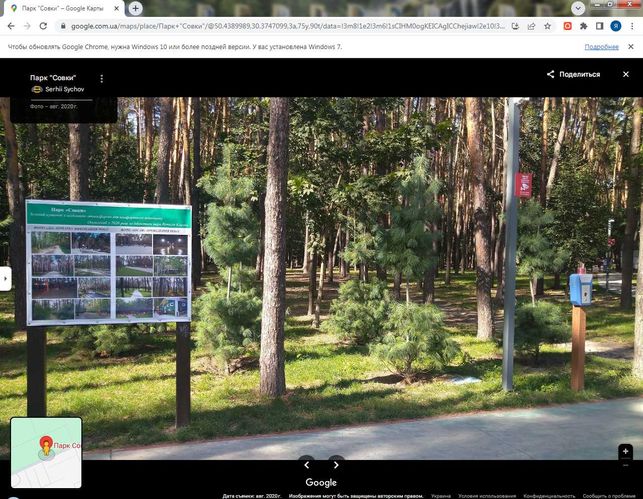The width and height of the screenshot is (643, 499).
Task: Open the Подробнее link in update banner
Action: click(x=601, y=47)
